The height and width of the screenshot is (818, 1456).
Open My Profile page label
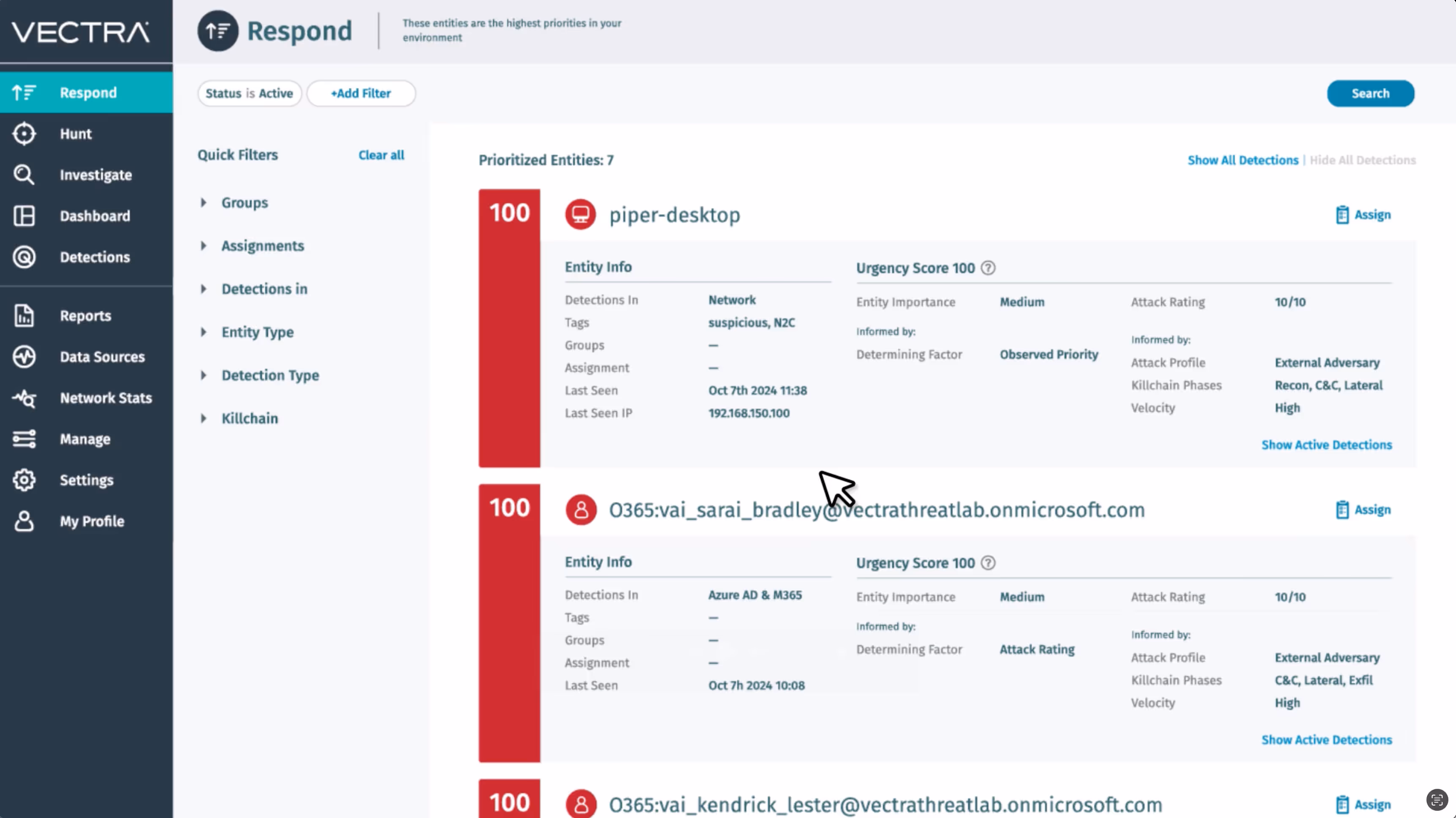tap(92, 521)
